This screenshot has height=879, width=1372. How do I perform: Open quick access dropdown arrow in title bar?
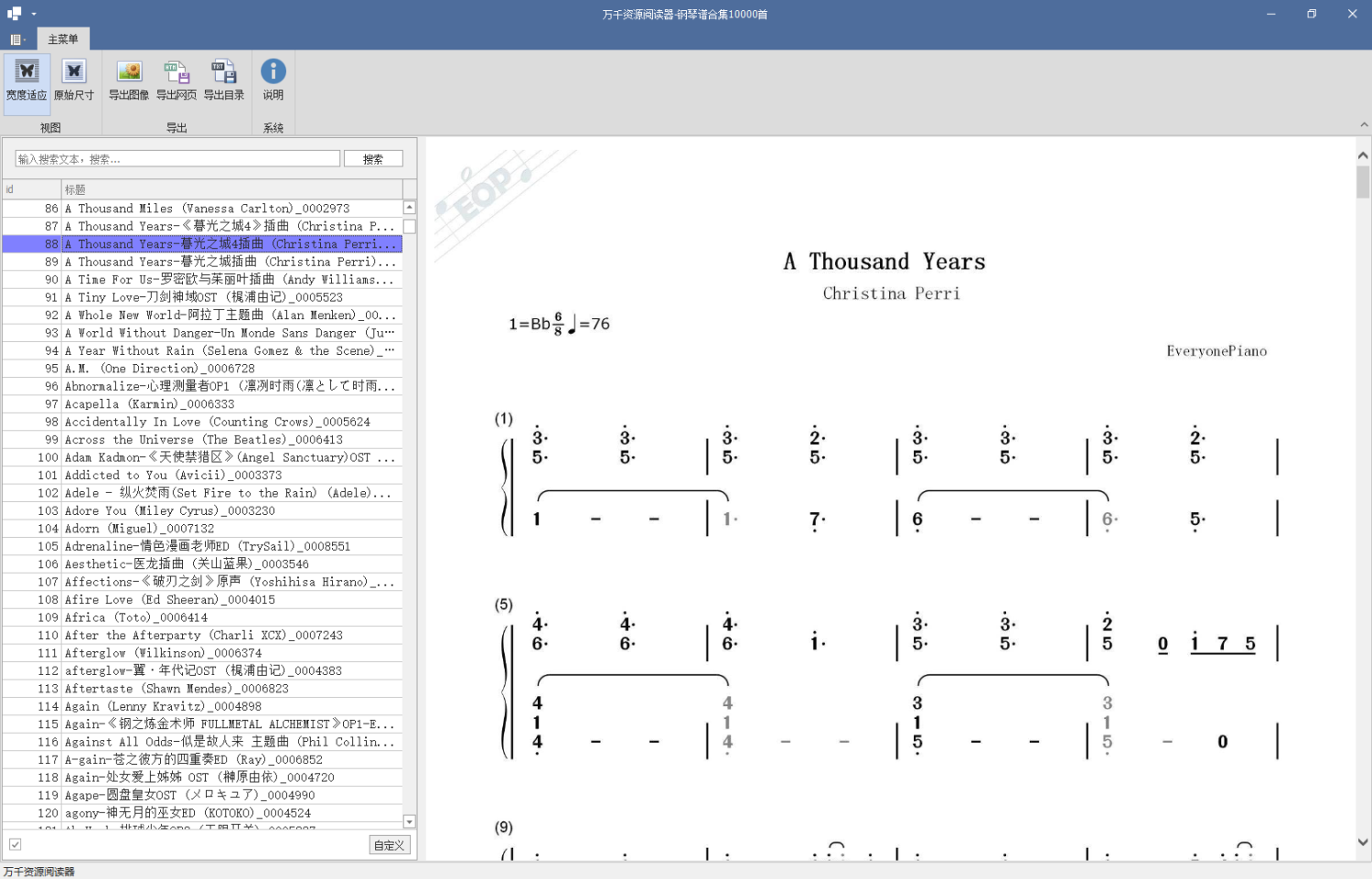[x=34, y=14]
